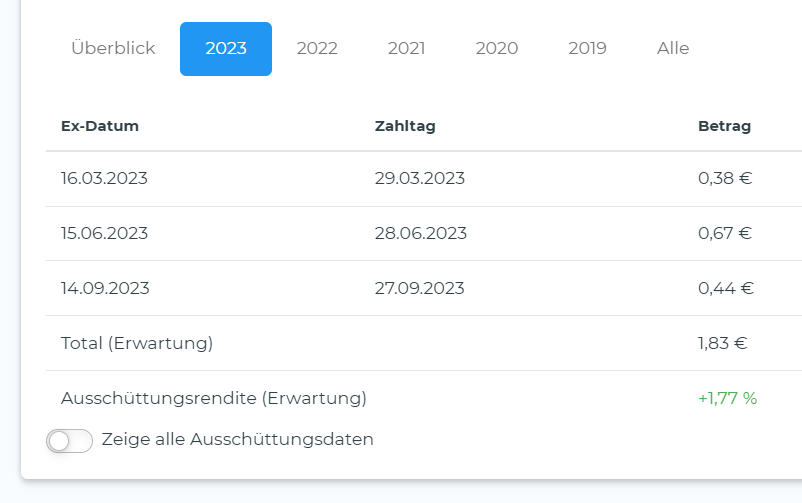Viewport: 802px width, 503px height.
Task: Select the 0,38 € amount
Action: pos(725,179)
